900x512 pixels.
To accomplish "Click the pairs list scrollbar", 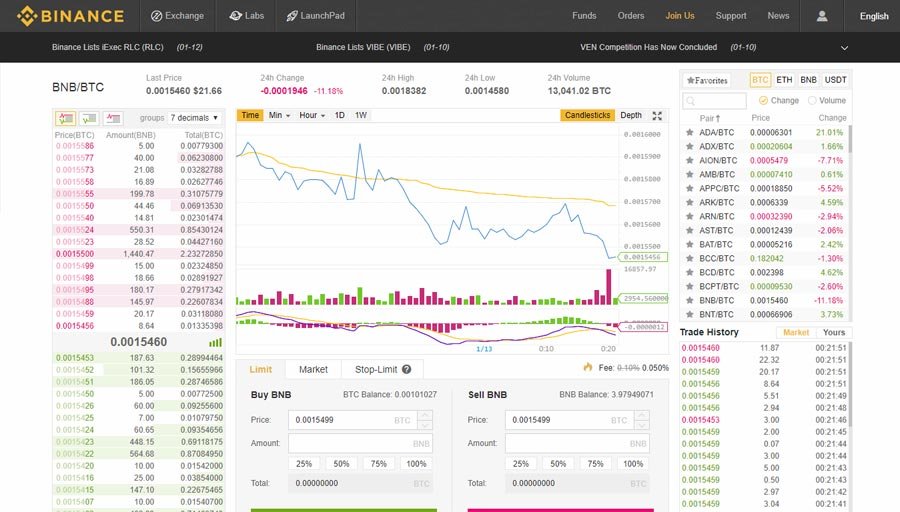I will 850,139.
